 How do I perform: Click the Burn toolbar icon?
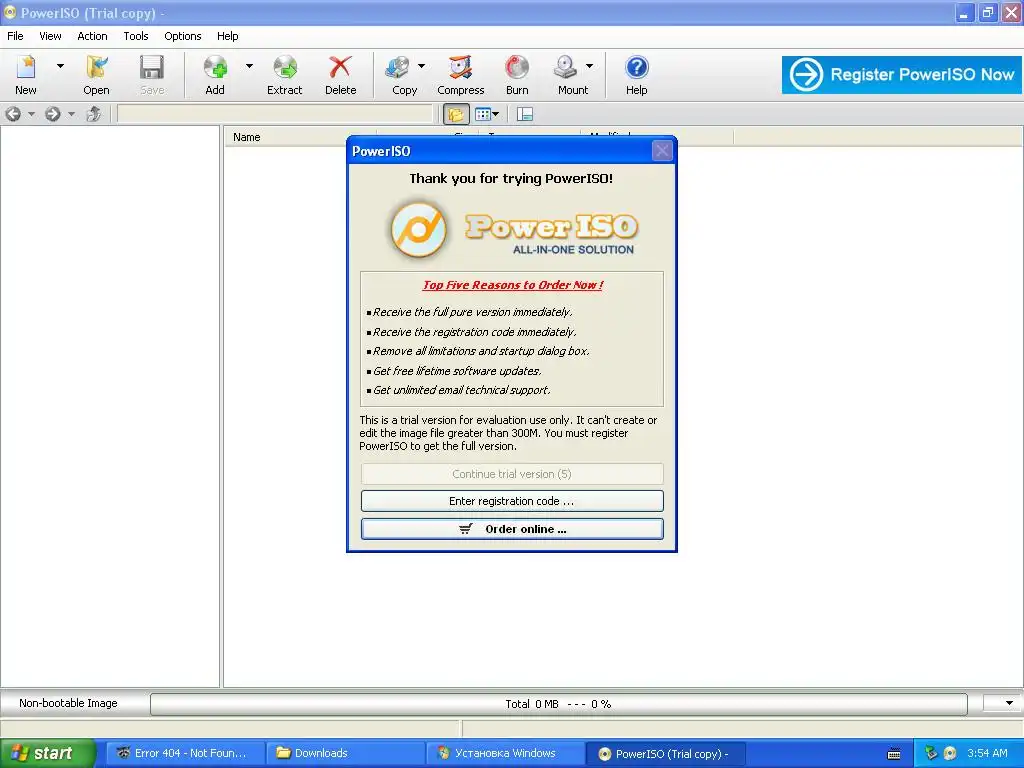[517, 74]
